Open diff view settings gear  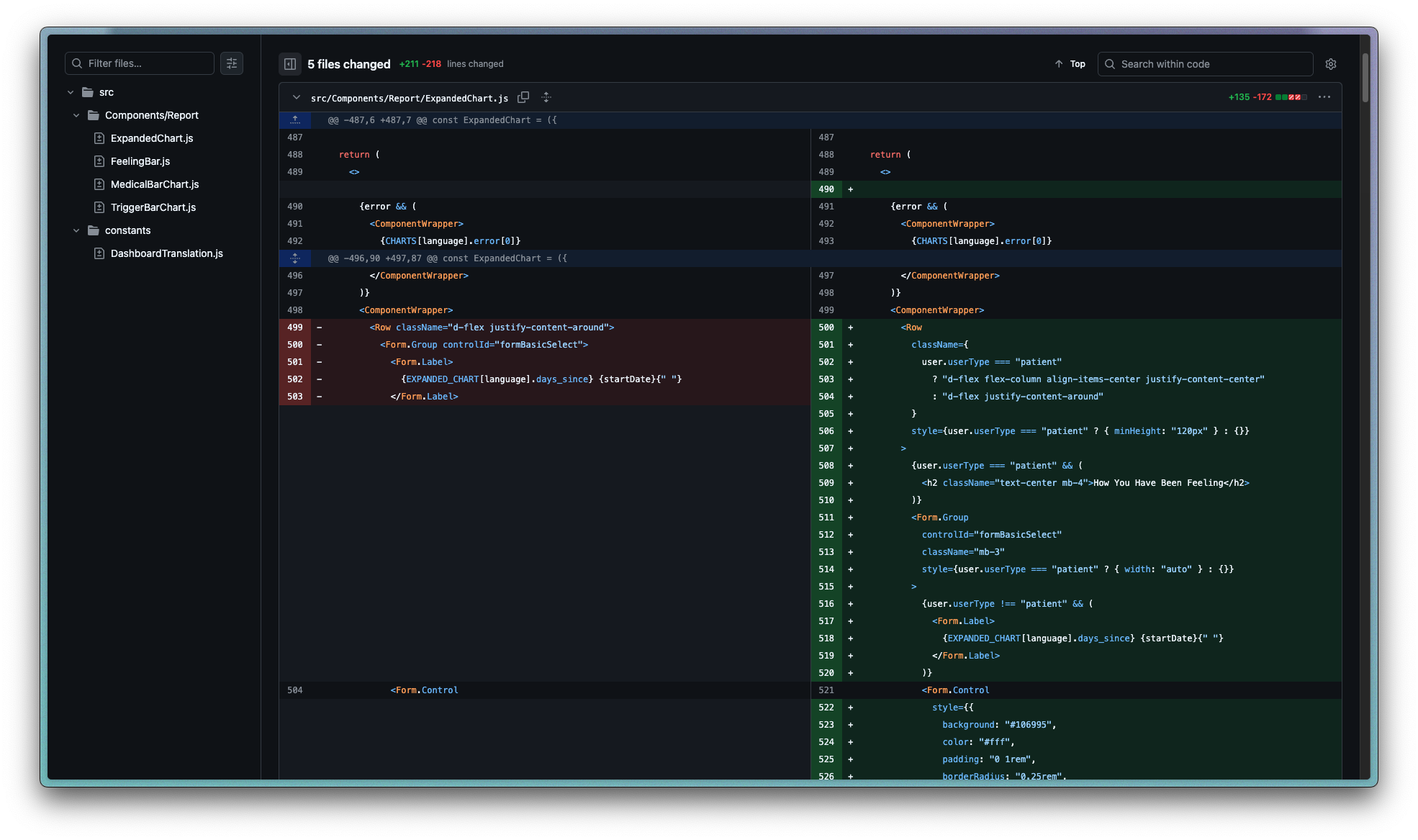point(1331,64)
